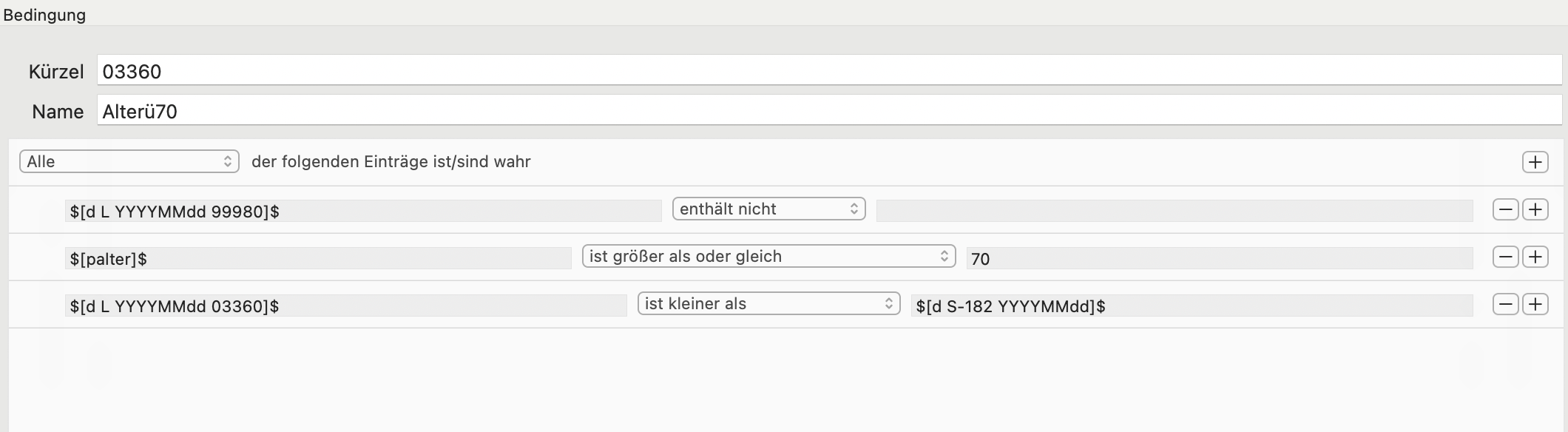Screen dimensions: 1568x432
Task: Add a row after the 03360 date condition
Action: [x=1535, y=304]
